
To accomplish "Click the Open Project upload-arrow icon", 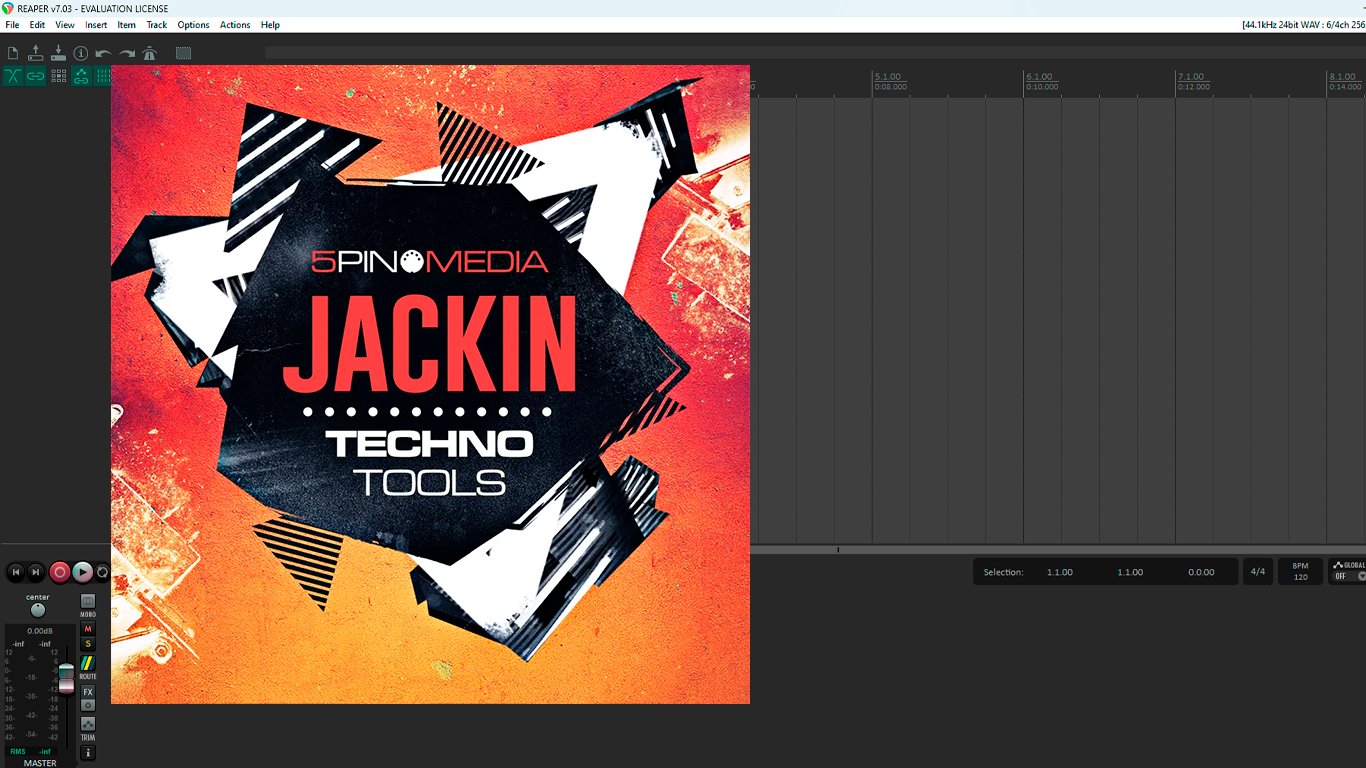I will point(36,53).
